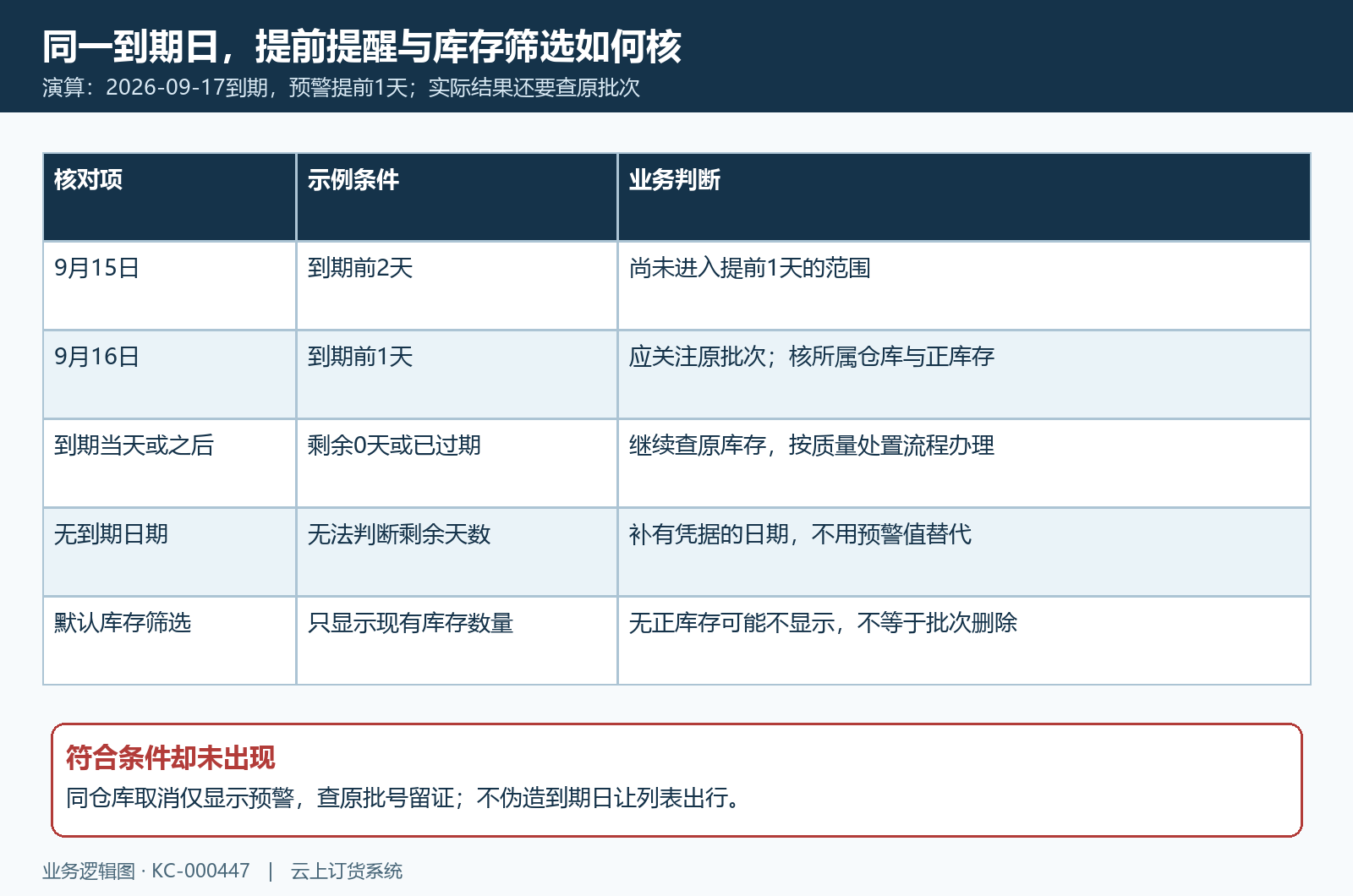Click the 剩余0天或已过期 cell
This screenshot has height=896, width=1353.
457,463
